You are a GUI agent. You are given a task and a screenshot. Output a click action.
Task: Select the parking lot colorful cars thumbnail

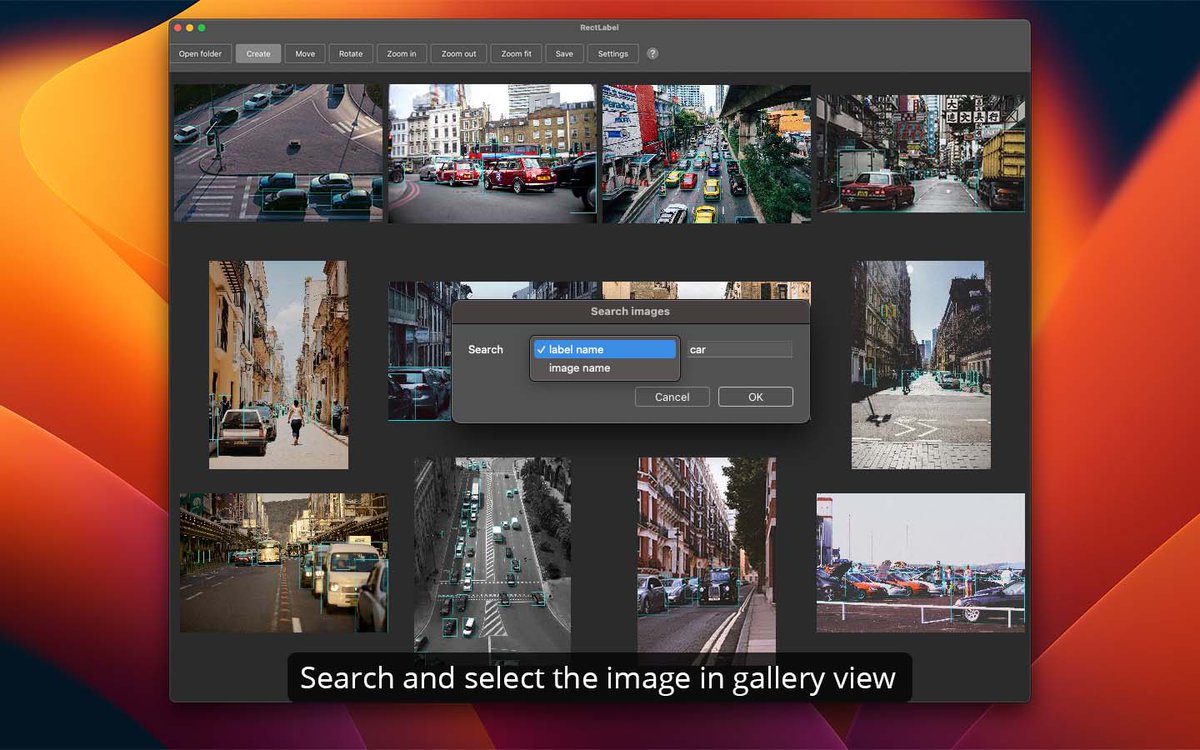(920, 562)
